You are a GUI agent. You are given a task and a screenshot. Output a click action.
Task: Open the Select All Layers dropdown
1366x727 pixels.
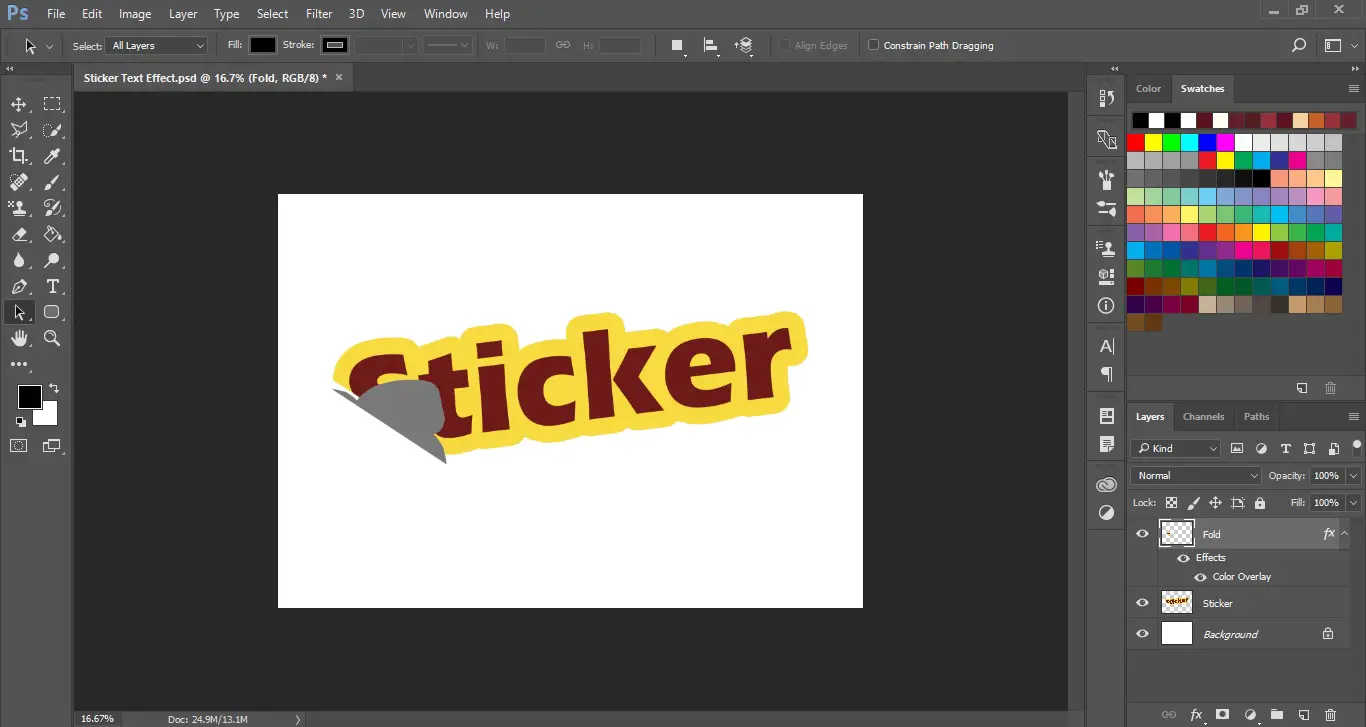[x=155, y=45]
